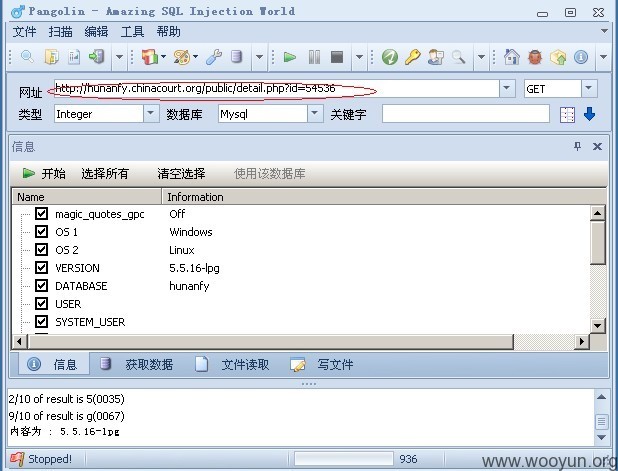
Task: Expand the first toolbar group overflow arrow
Action: [119, 58]
